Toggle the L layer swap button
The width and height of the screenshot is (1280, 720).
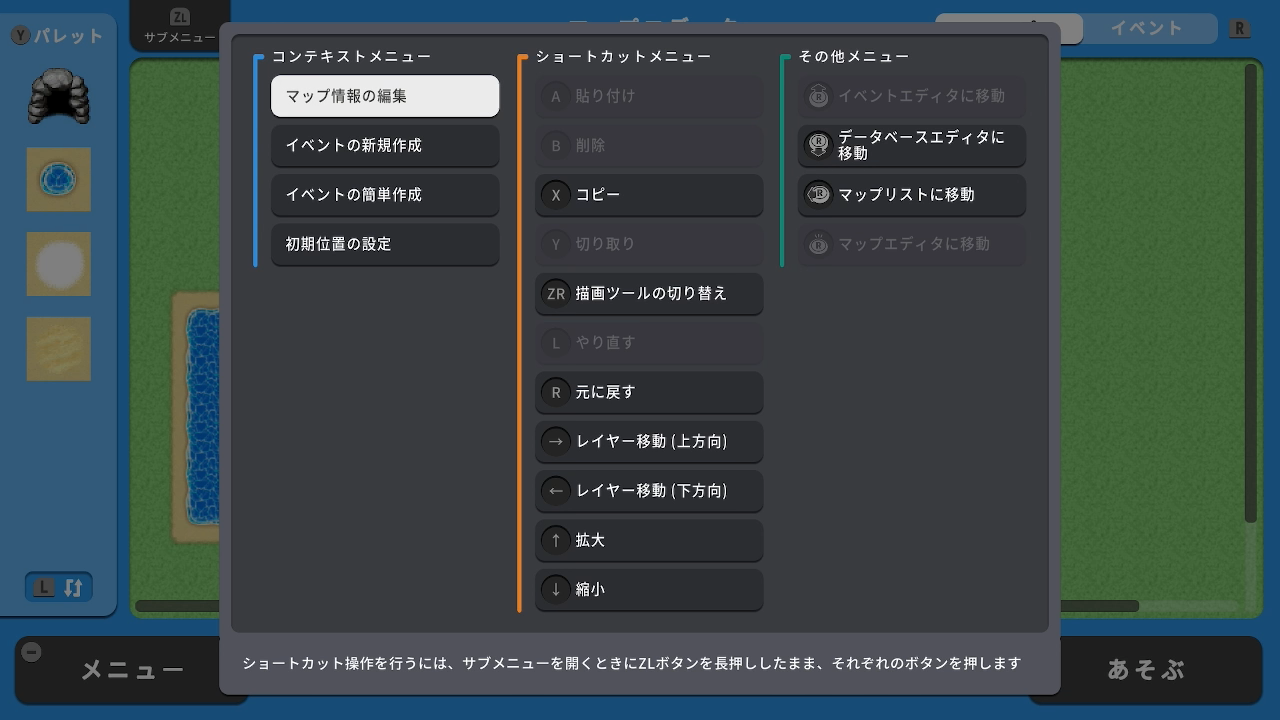click(59, 587)
